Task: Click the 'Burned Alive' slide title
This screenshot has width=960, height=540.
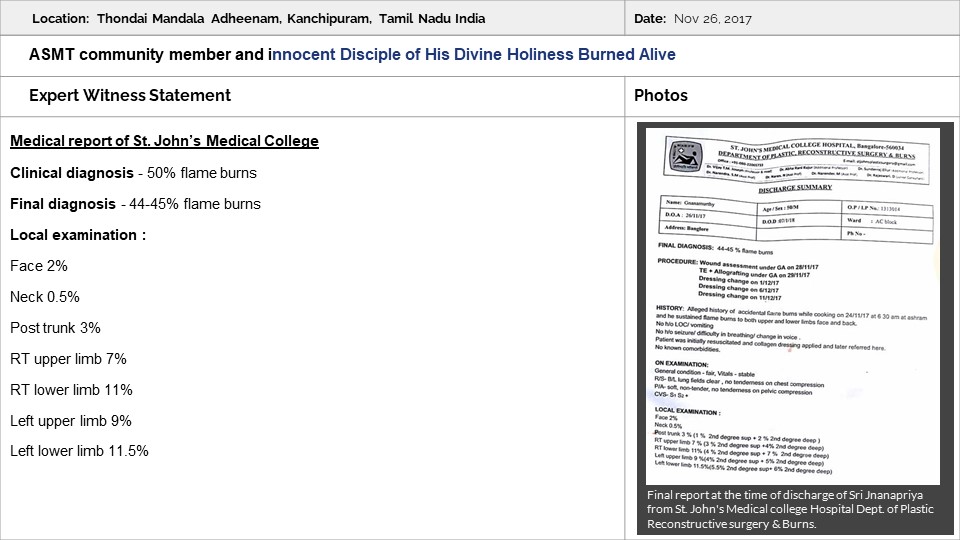Action: (352, 54)
